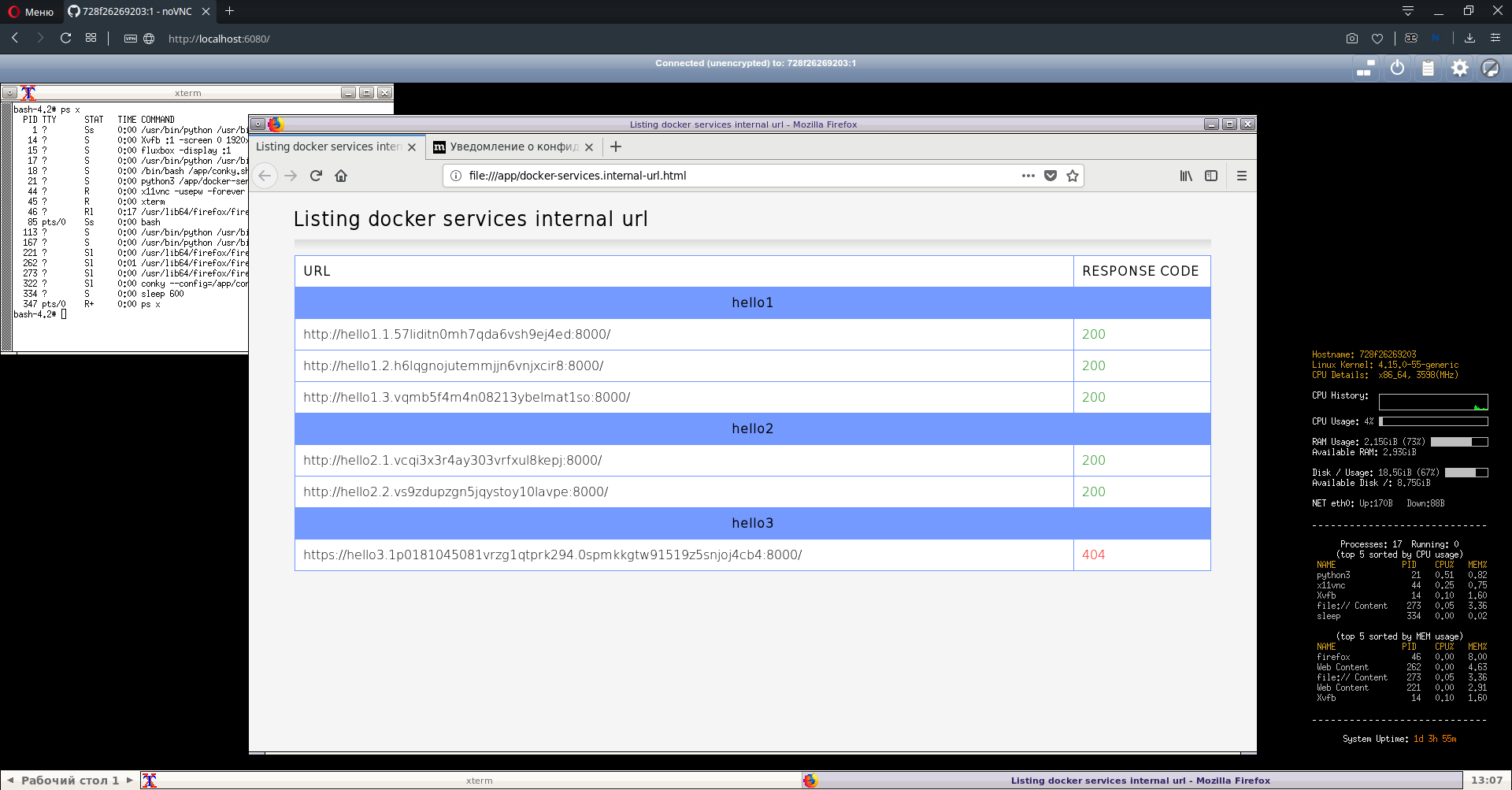Toggle the Firefox sidebar
The image size is (1512, 790).
pos(1211,176)
